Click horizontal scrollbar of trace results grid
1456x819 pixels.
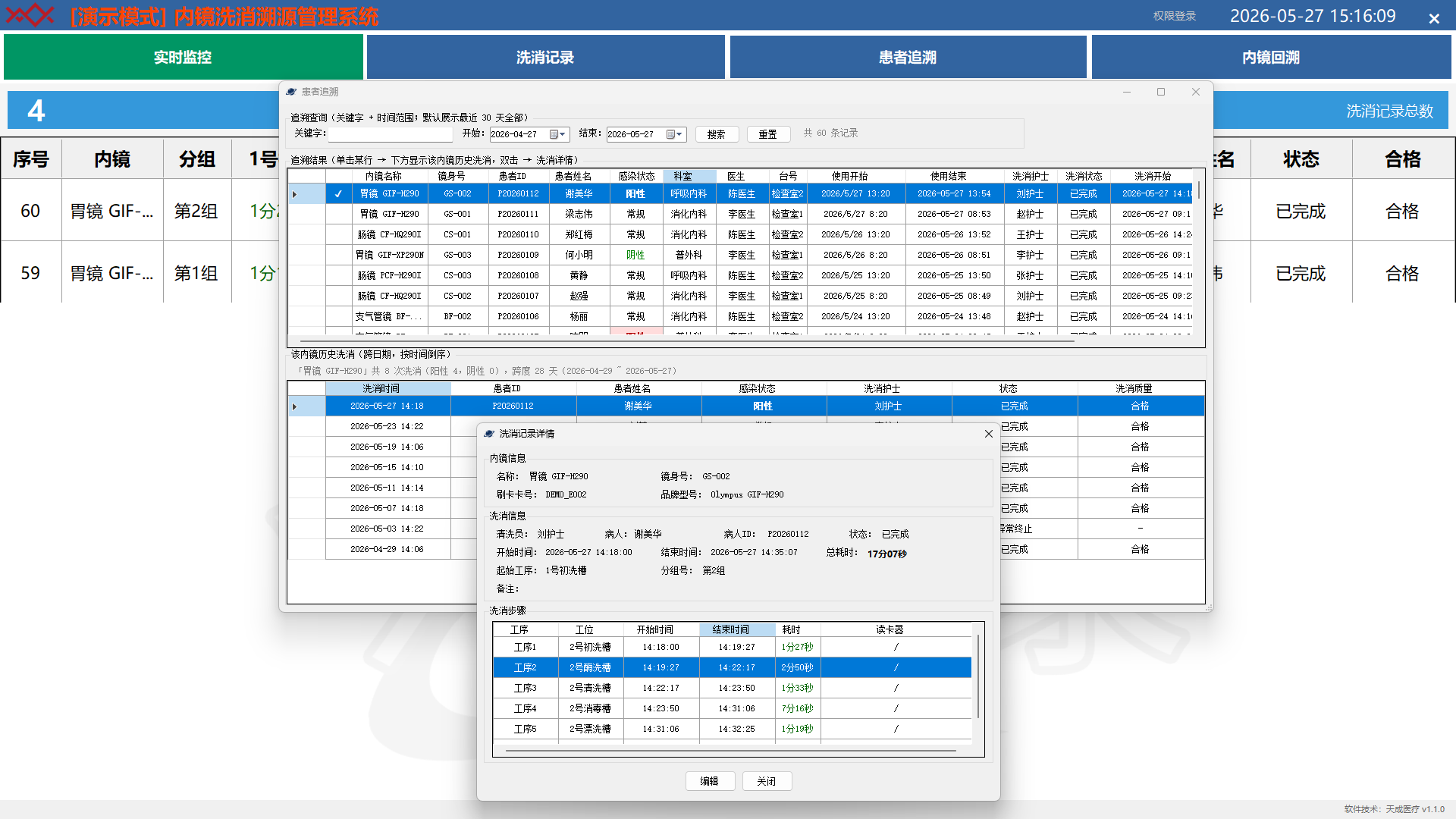click(687, 341)
